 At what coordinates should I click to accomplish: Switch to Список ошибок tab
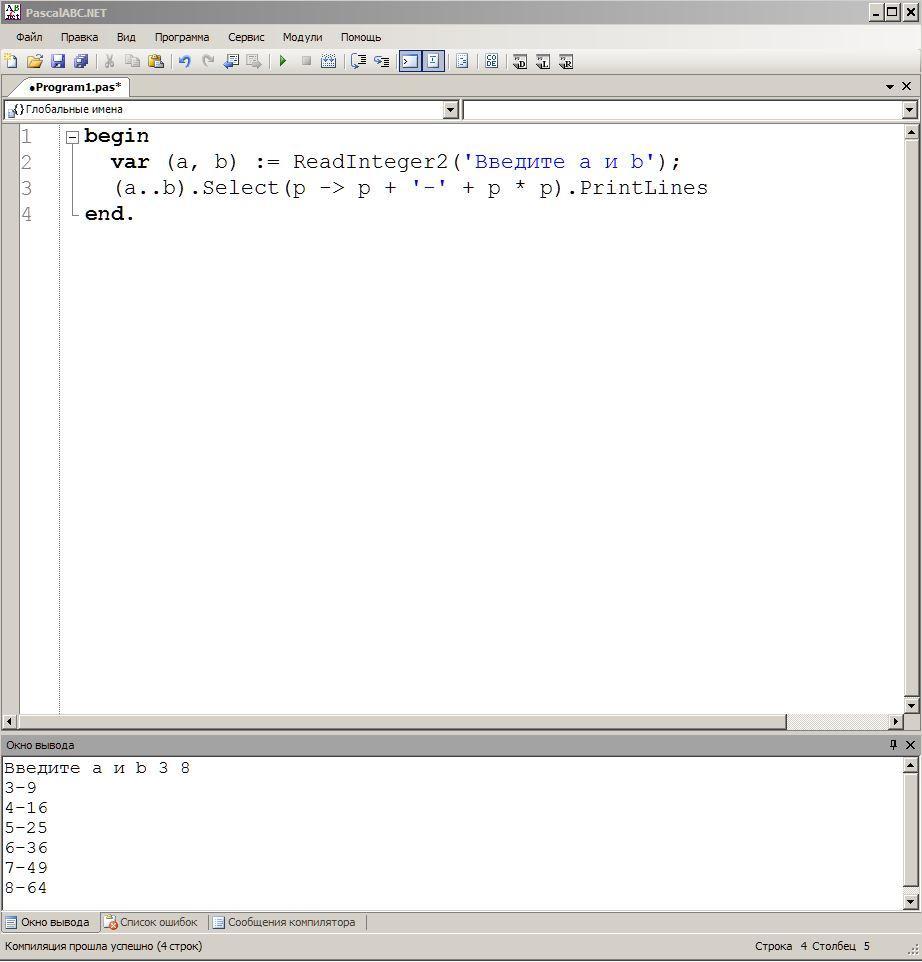point(151,922)
